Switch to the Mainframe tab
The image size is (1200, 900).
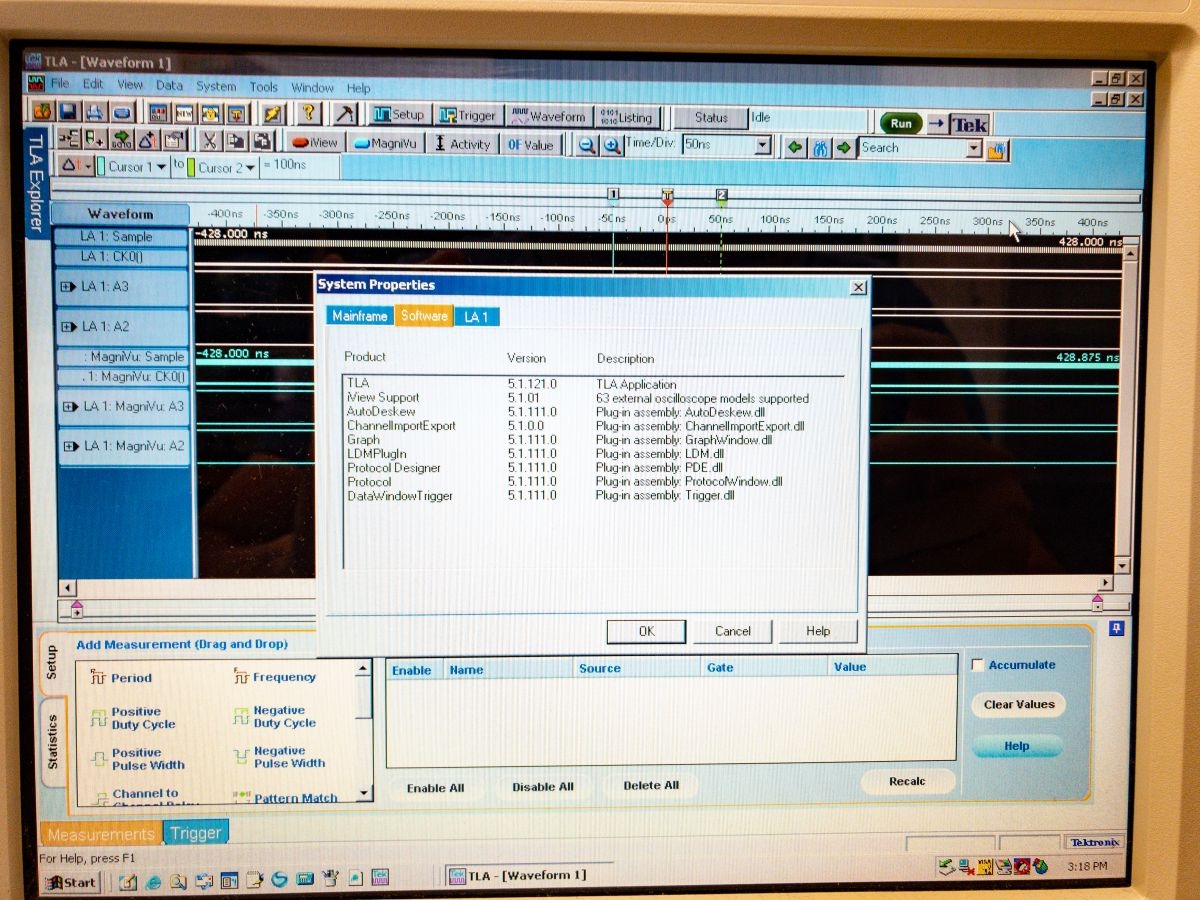click(x=359, y=316)
